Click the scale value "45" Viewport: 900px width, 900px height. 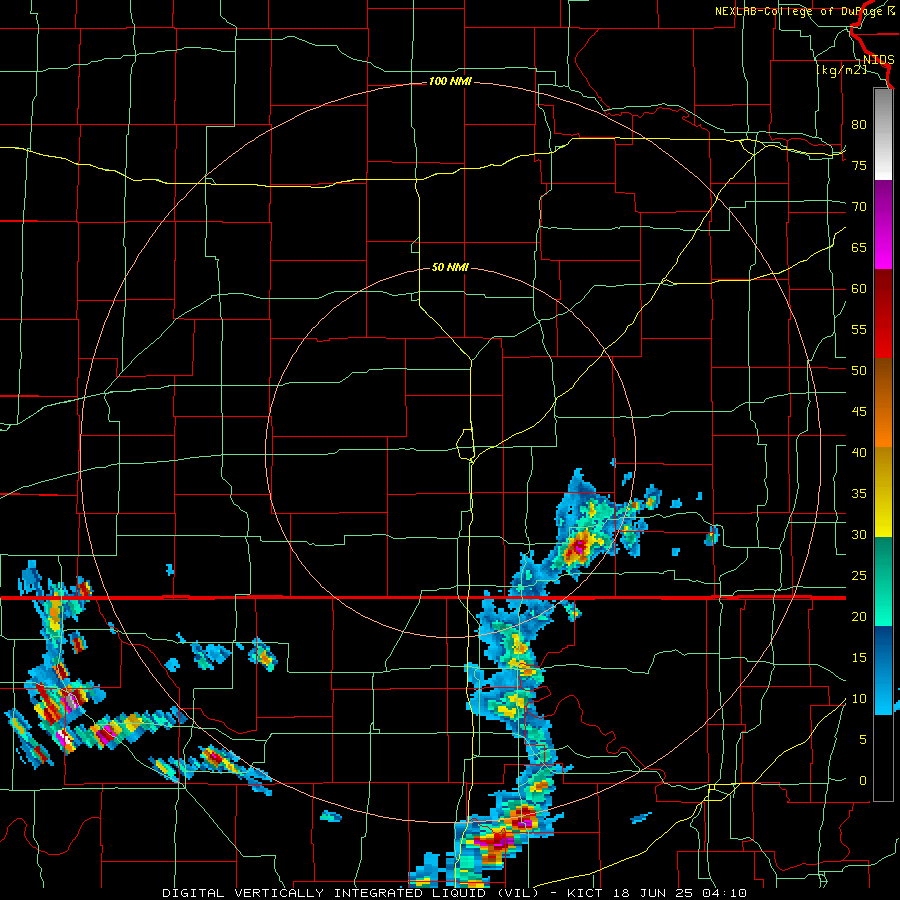pos(859,412)
